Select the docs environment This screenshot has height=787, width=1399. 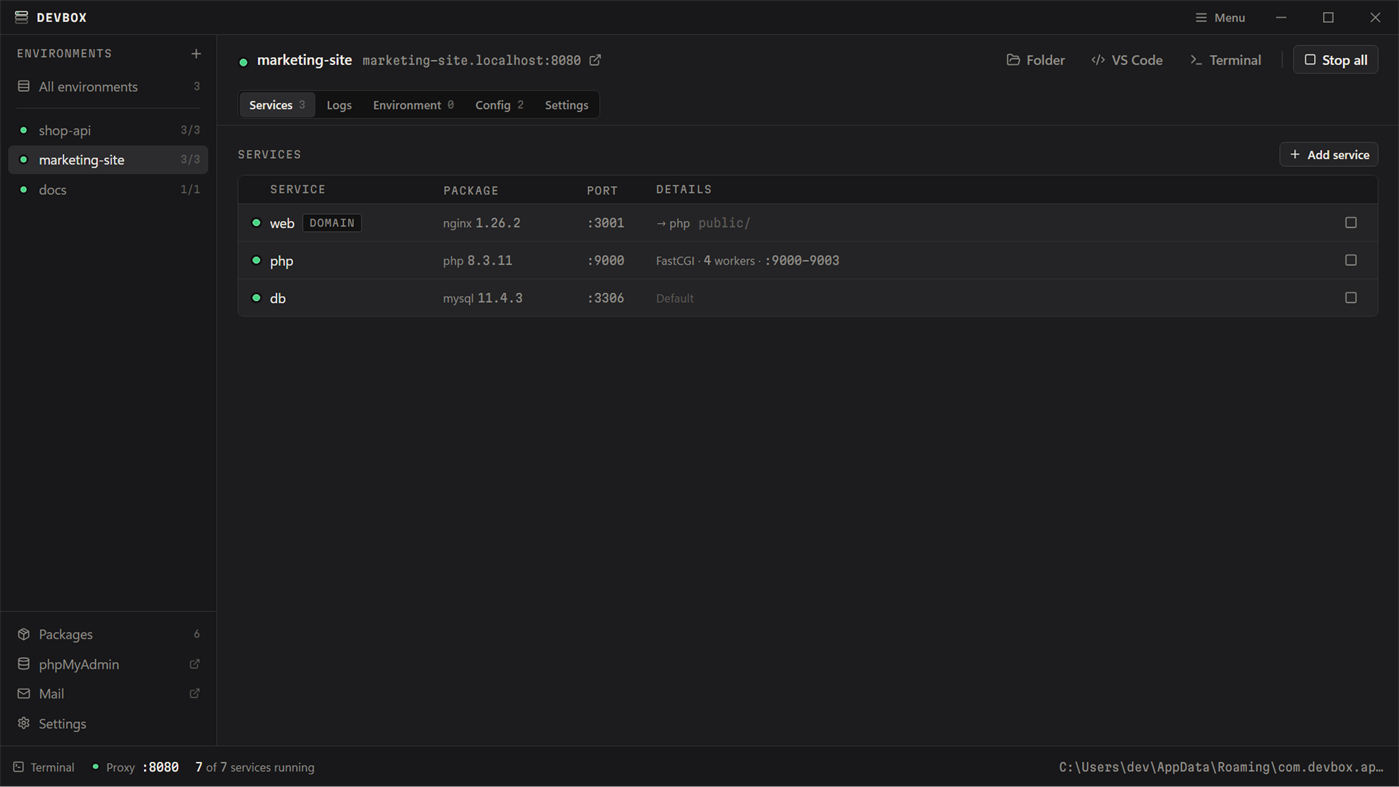pos(108,190)
